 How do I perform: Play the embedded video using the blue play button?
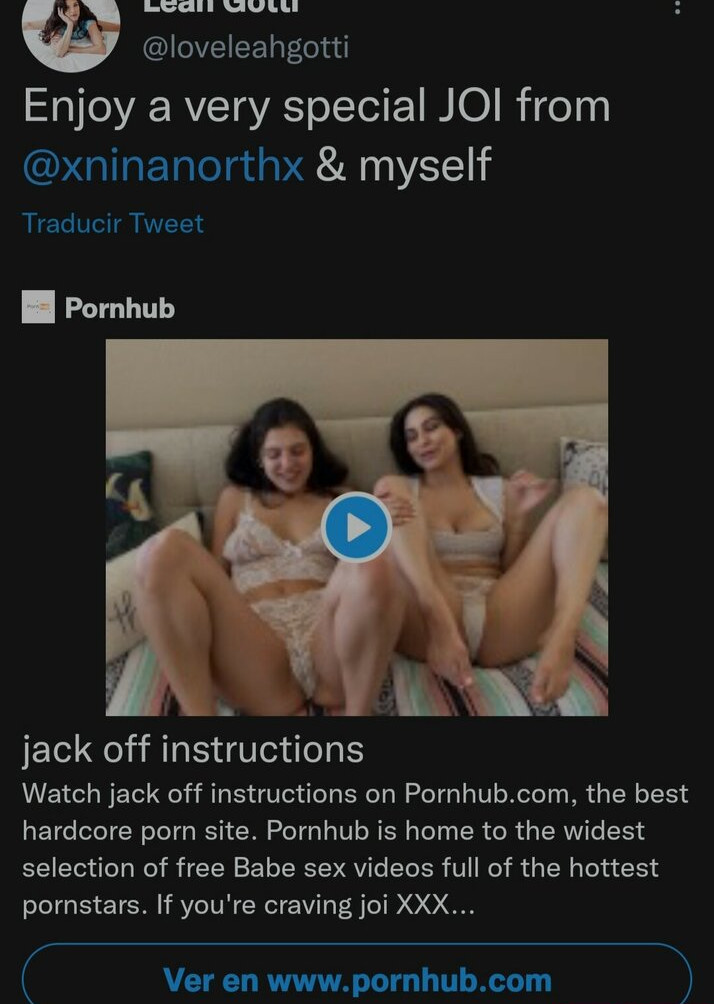point(356,528)
